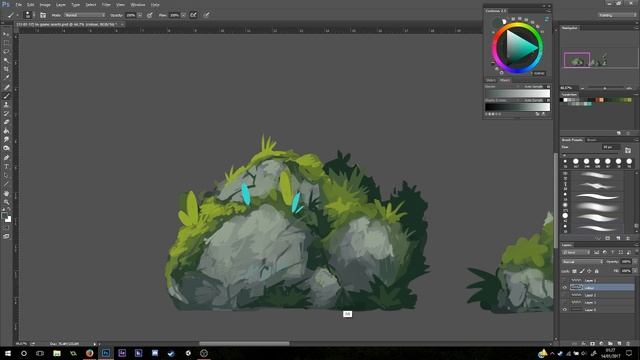The height and width of the screenshot is (360, 640).
Task: Click the document tab title
Action: click(67, 24)
